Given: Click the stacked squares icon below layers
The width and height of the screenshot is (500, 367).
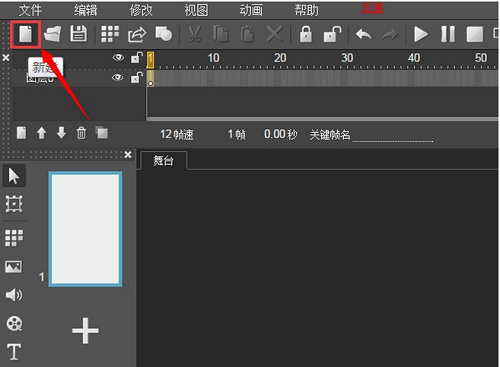Looking at the screenshot, I should [102, 132].
